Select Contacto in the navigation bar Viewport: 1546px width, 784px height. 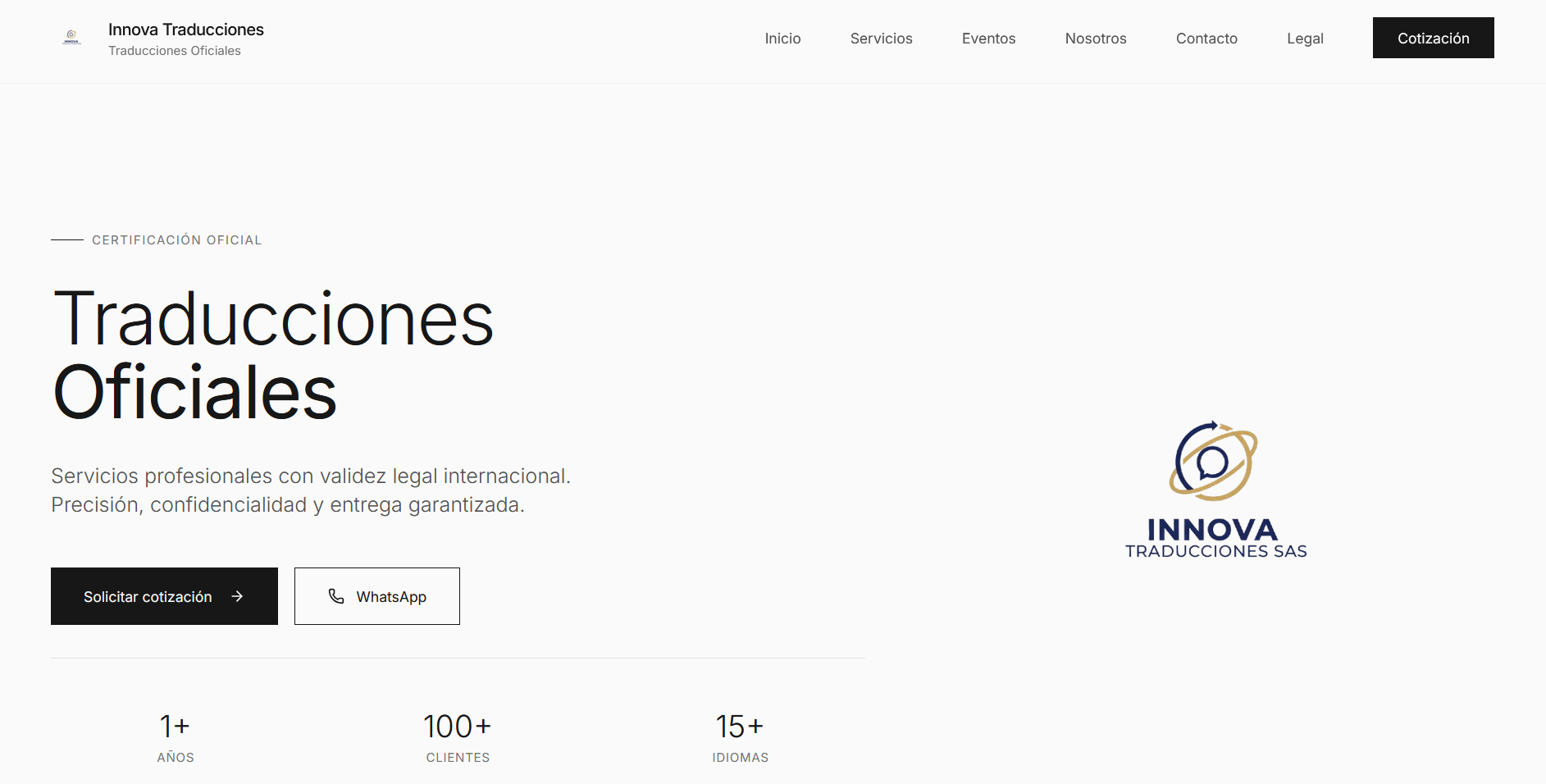(x=1206, y=39)
